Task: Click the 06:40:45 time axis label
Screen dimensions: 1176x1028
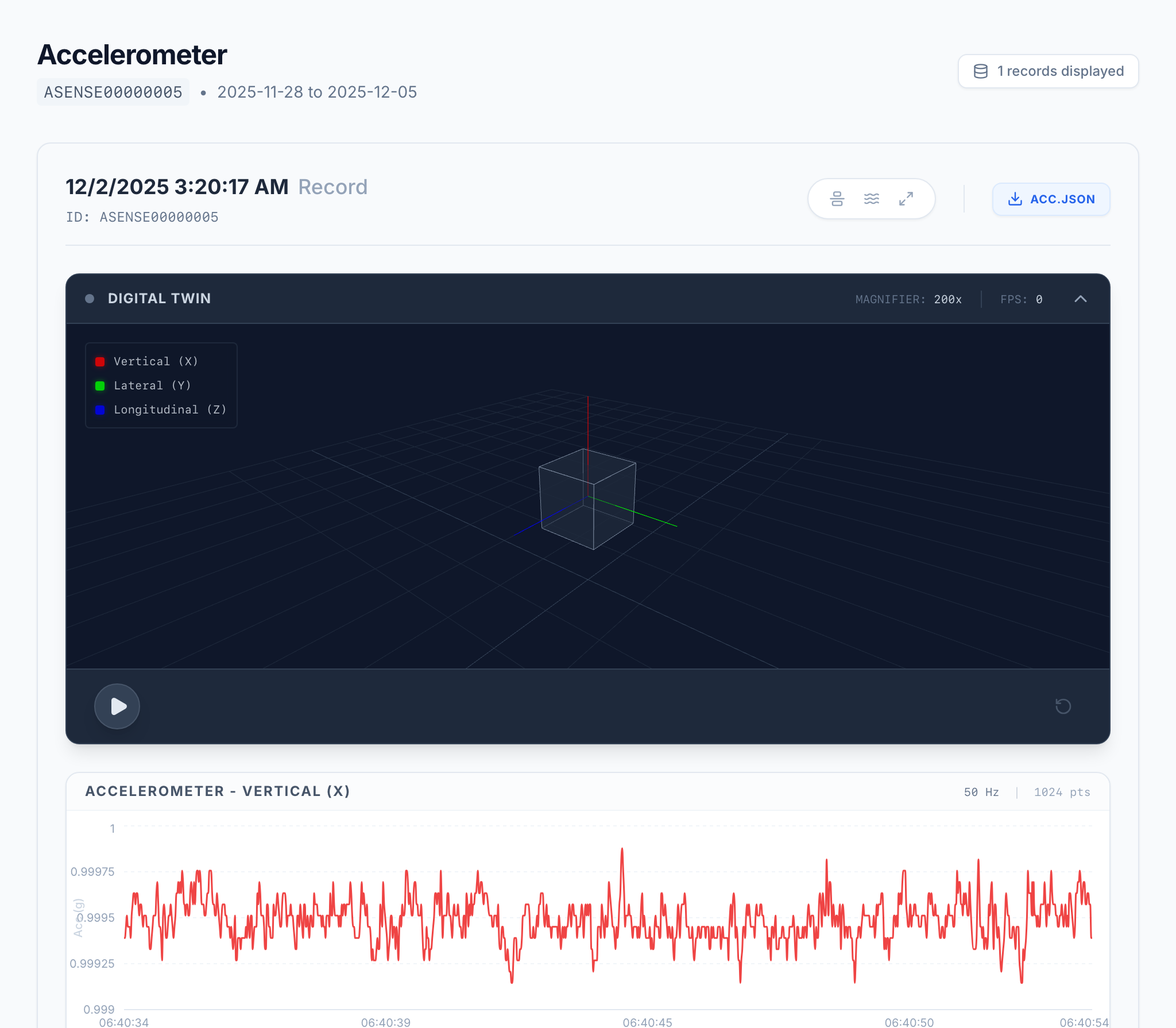Action: 648,1022
